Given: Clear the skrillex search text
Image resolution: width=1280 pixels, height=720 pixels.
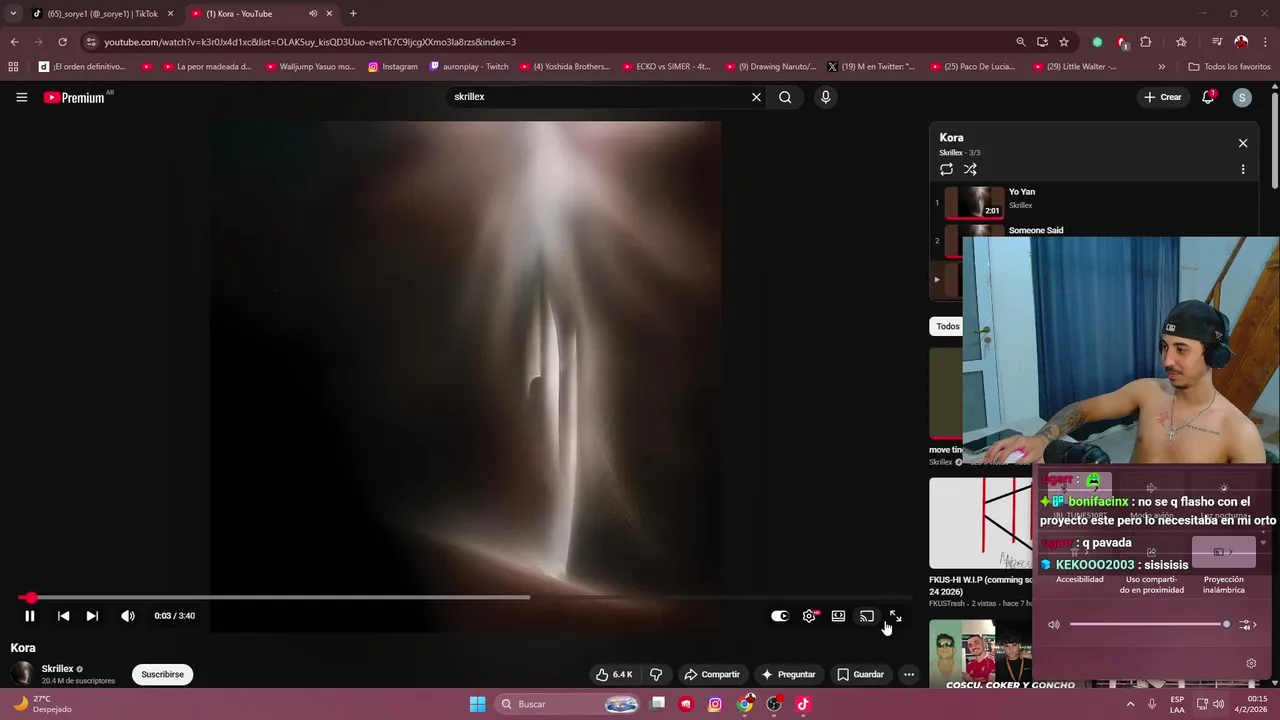Looking at the screenshot, I should pyautogui.click(x=756, y=97).
